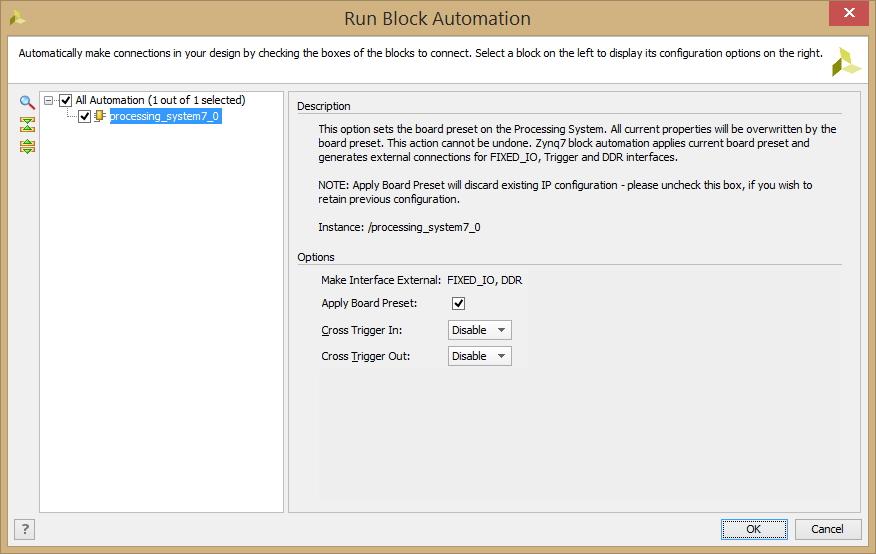
Task: Close the Run Block Automation dialog
Action: click(x=849, y=13)
